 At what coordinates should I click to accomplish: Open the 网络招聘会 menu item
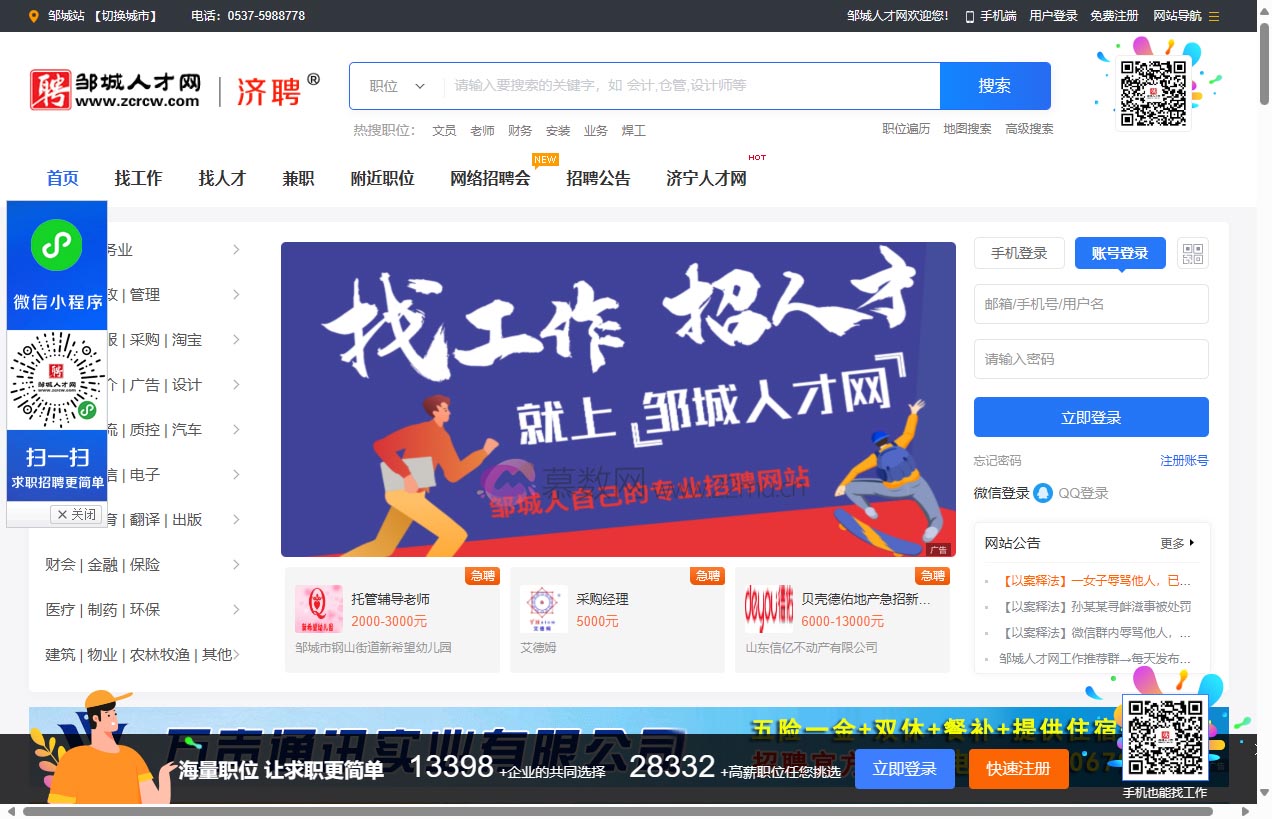[490, 177]
